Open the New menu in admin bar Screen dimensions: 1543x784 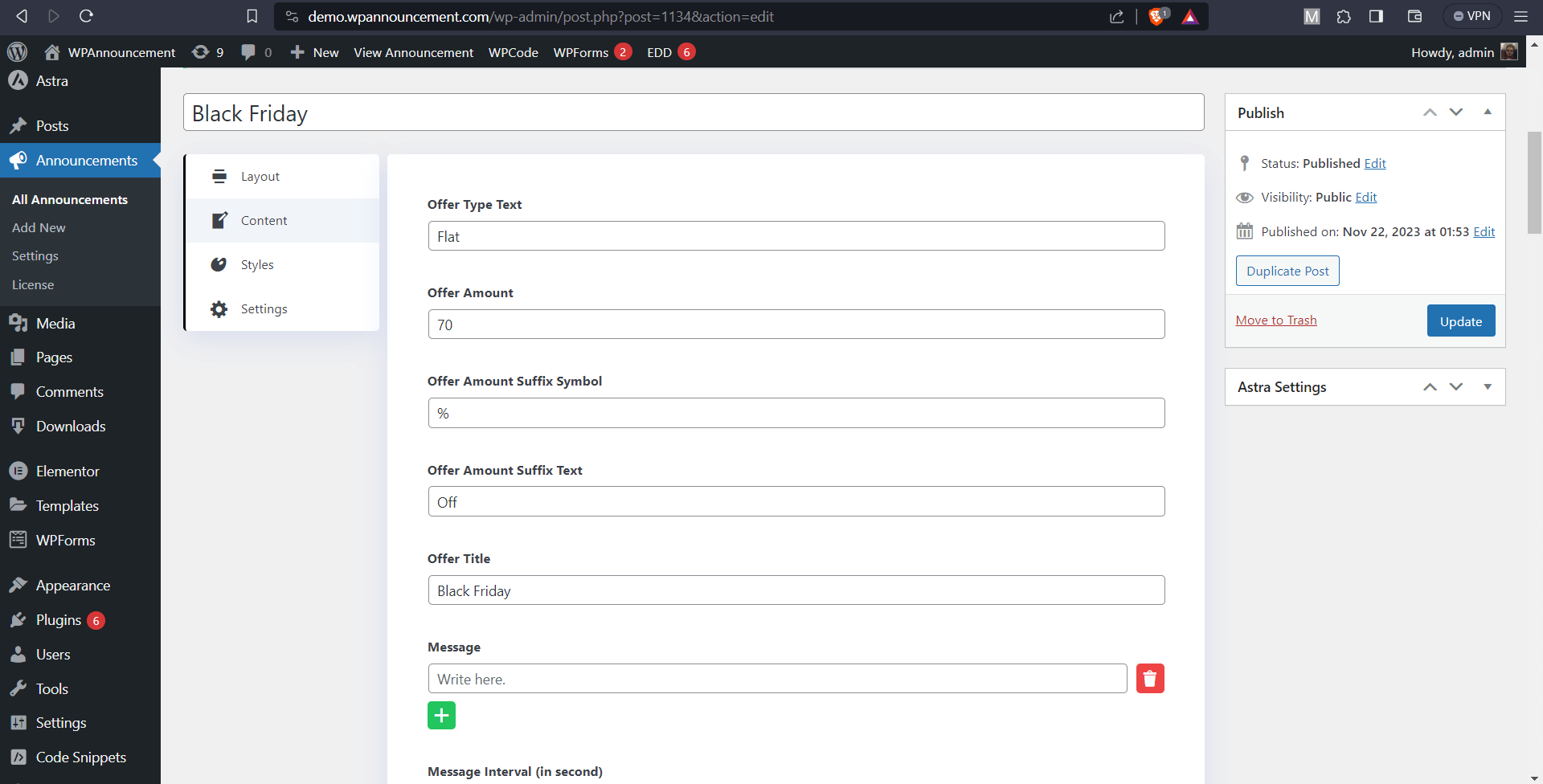315,52
